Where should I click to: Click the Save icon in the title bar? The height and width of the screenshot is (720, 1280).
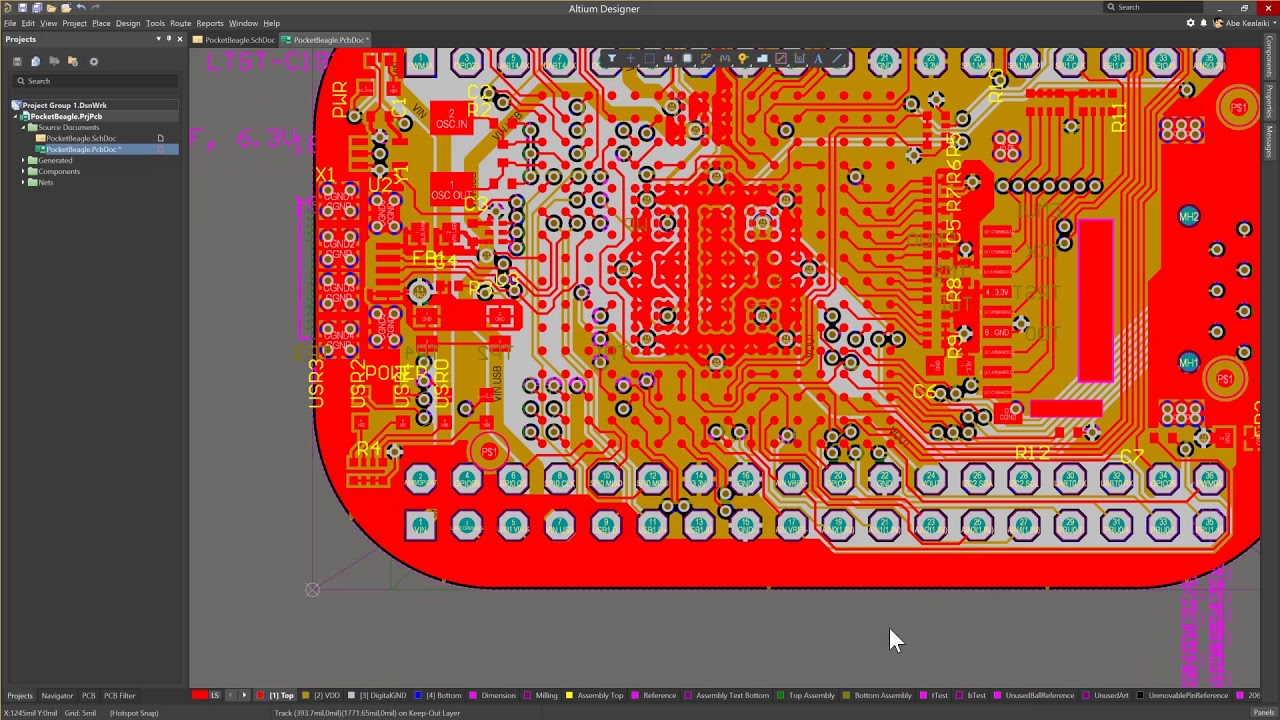point(23,8)
